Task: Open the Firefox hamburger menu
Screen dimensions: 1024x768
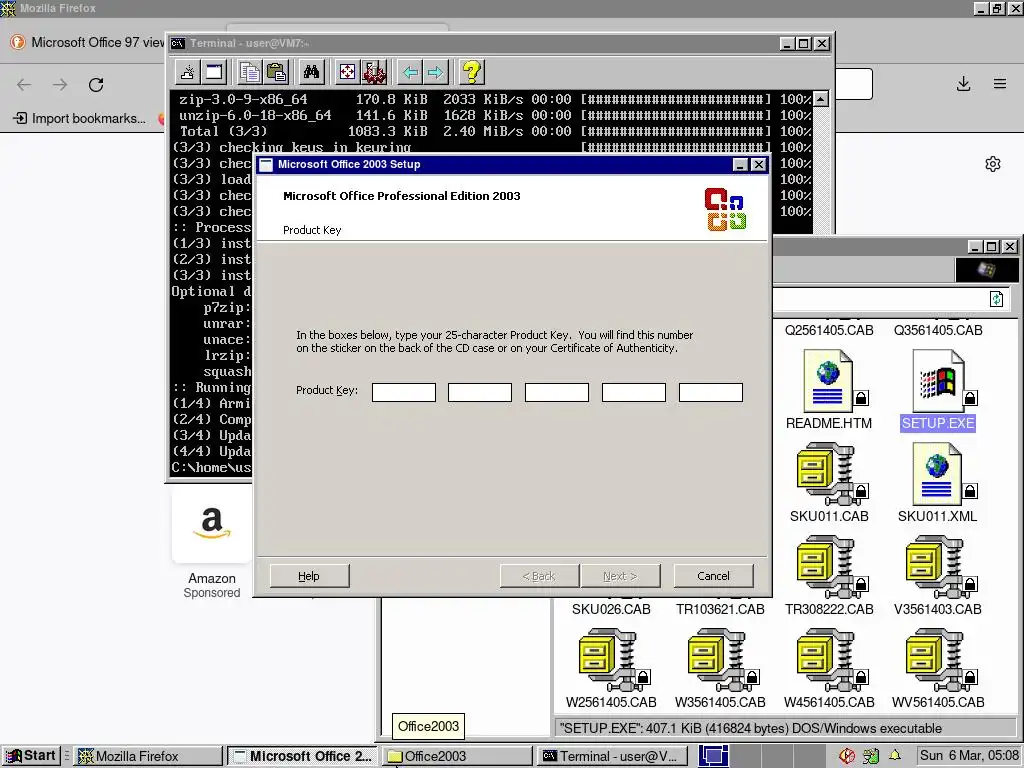Action: coord(1000,84)
